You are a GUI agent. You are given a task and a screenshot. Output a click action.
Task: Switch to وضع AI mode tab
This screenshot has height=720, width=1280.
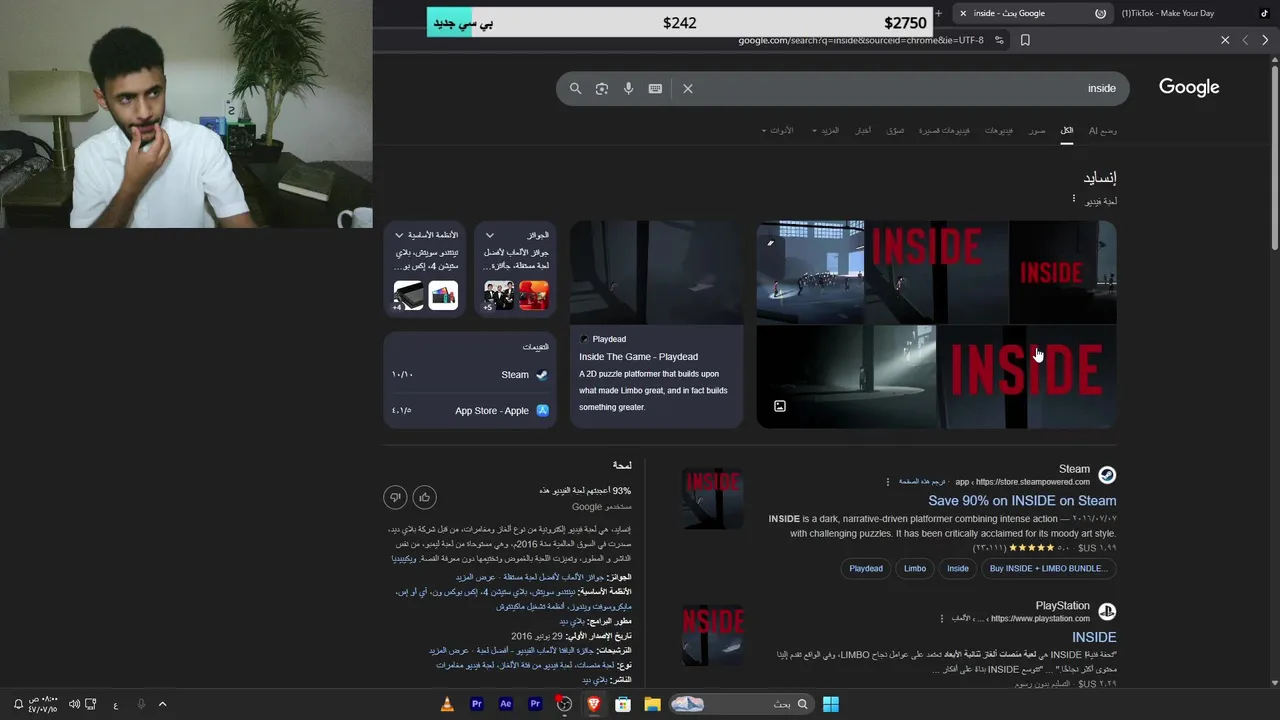(x=1103, y=131)
